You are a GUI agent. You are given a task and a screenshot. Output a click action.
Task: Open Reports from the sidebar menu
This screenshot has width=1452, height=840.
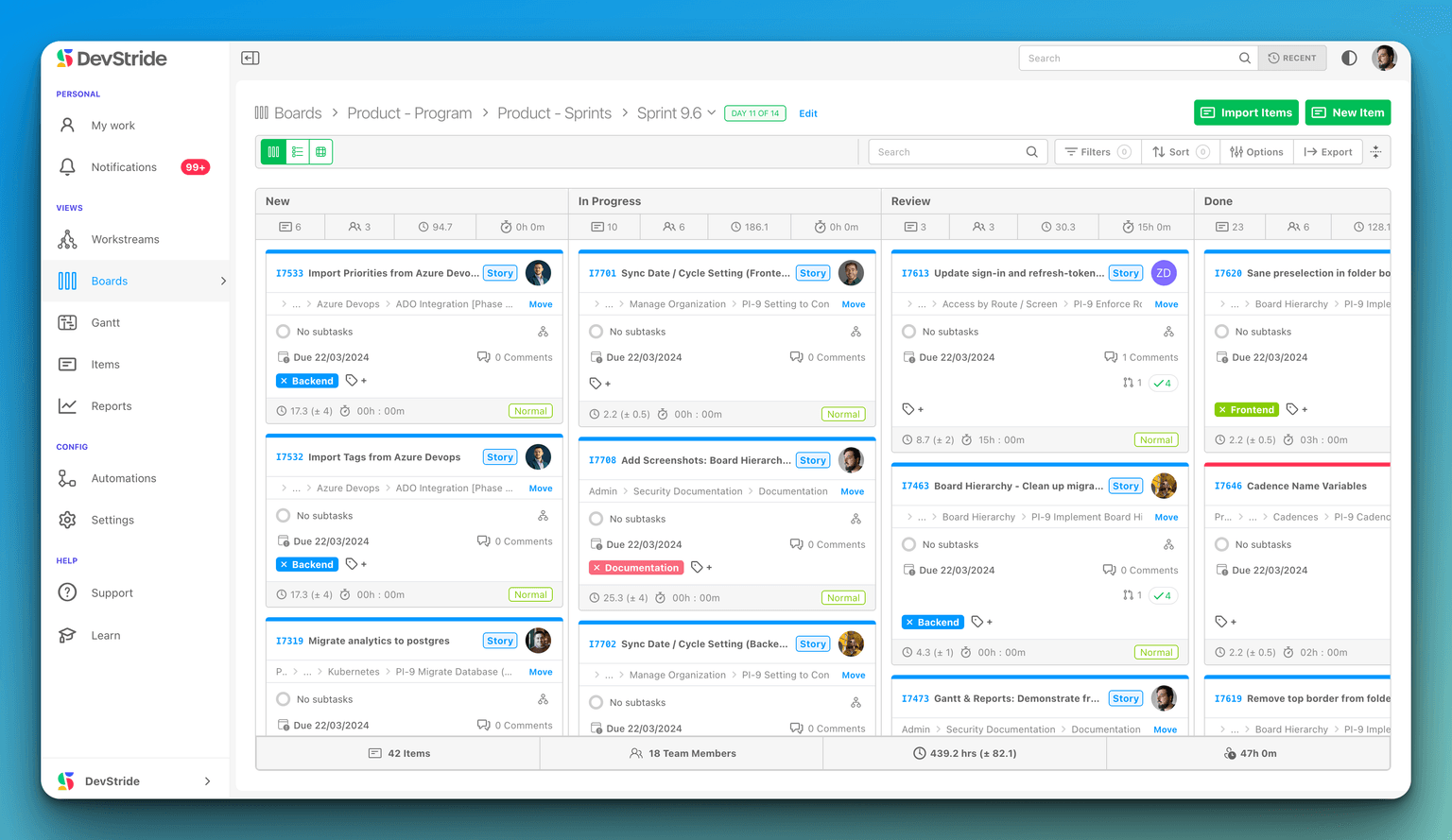coord(111,405)
